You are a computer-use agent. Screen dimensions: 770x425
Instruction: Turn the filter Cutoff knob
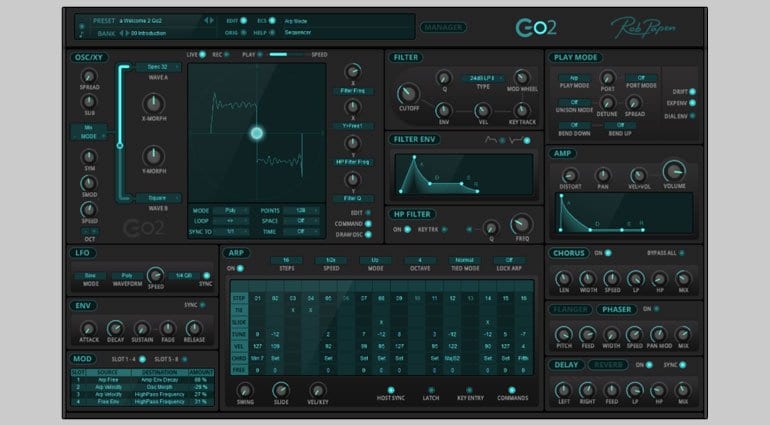click(408, 93)
